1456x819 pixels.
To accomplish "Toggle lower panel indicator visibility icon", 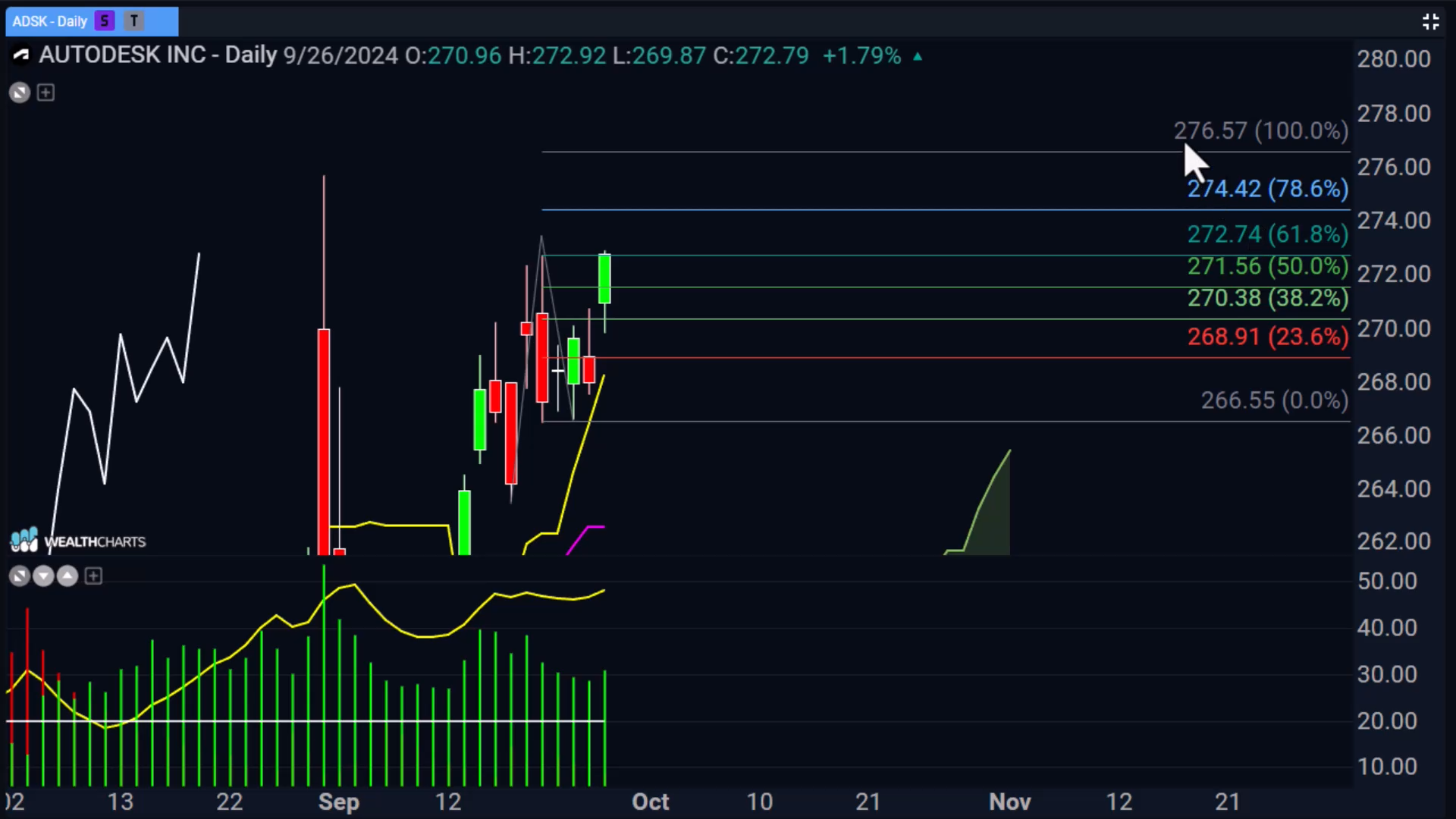I will coord(20,576).
